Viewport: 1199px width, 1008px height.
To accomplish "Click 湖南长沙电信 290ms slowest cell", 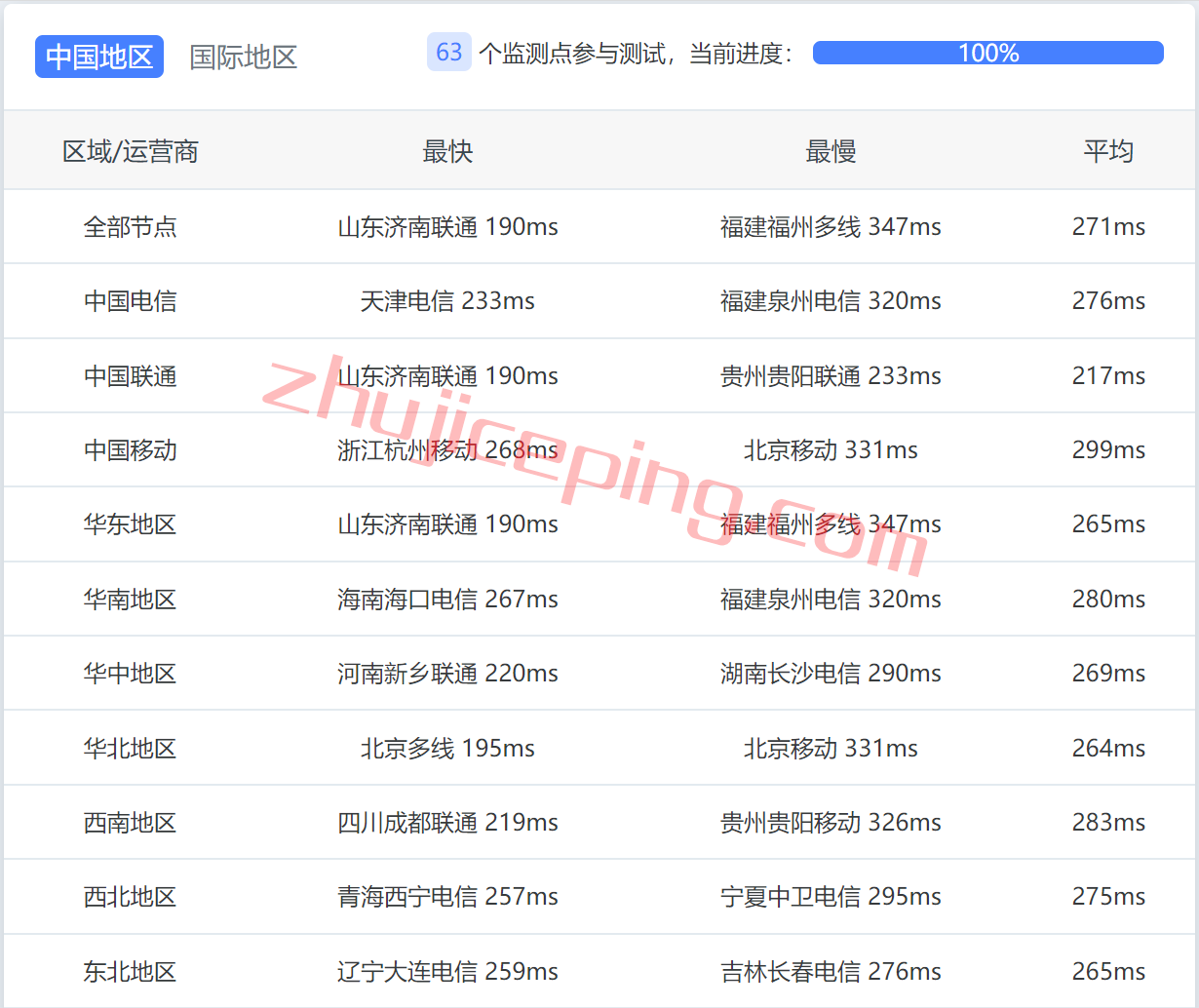I will [x=831, y=674].
